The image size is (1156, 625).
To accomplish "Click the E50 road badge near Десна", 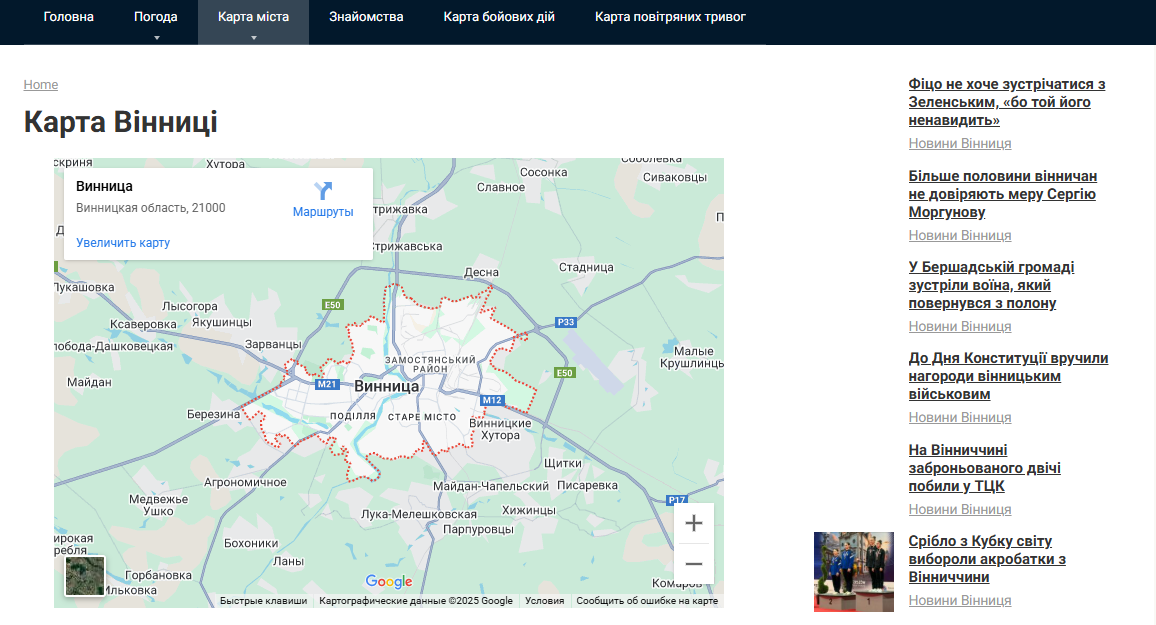I will pos(332,304).
